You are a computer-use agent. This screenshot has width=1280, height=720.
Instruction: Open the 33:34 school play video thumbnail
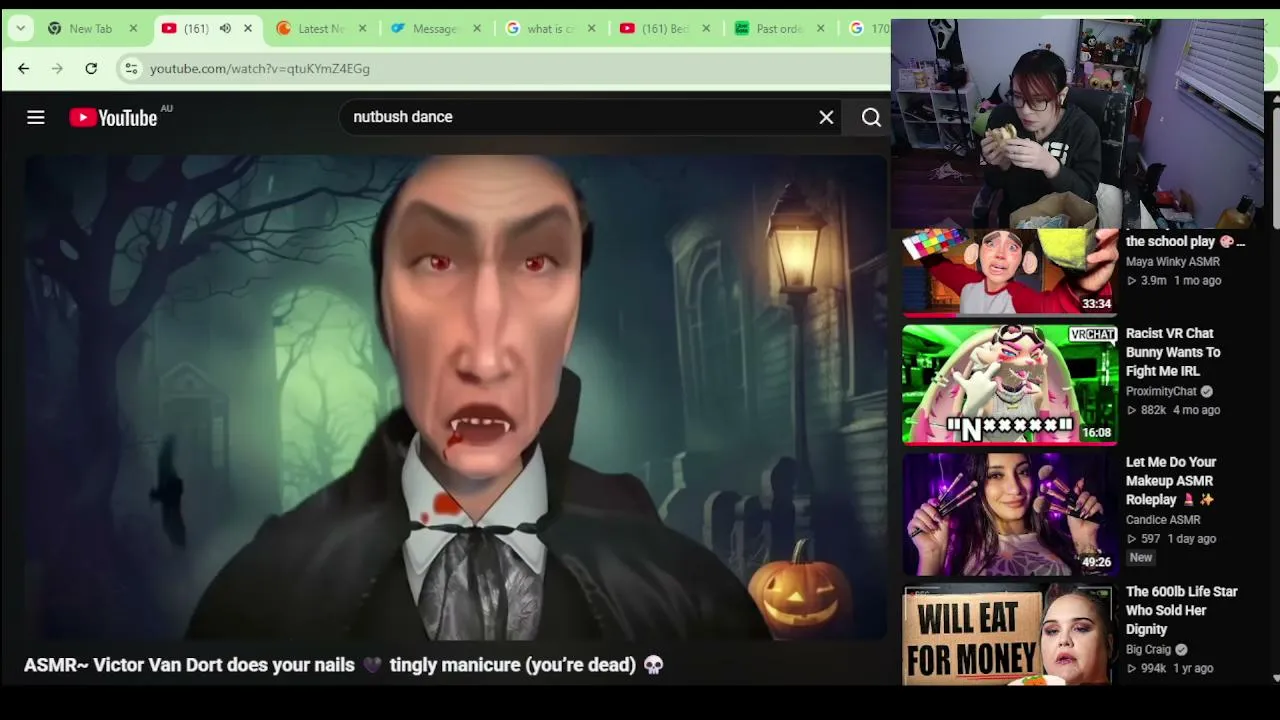click(1010, 271)
